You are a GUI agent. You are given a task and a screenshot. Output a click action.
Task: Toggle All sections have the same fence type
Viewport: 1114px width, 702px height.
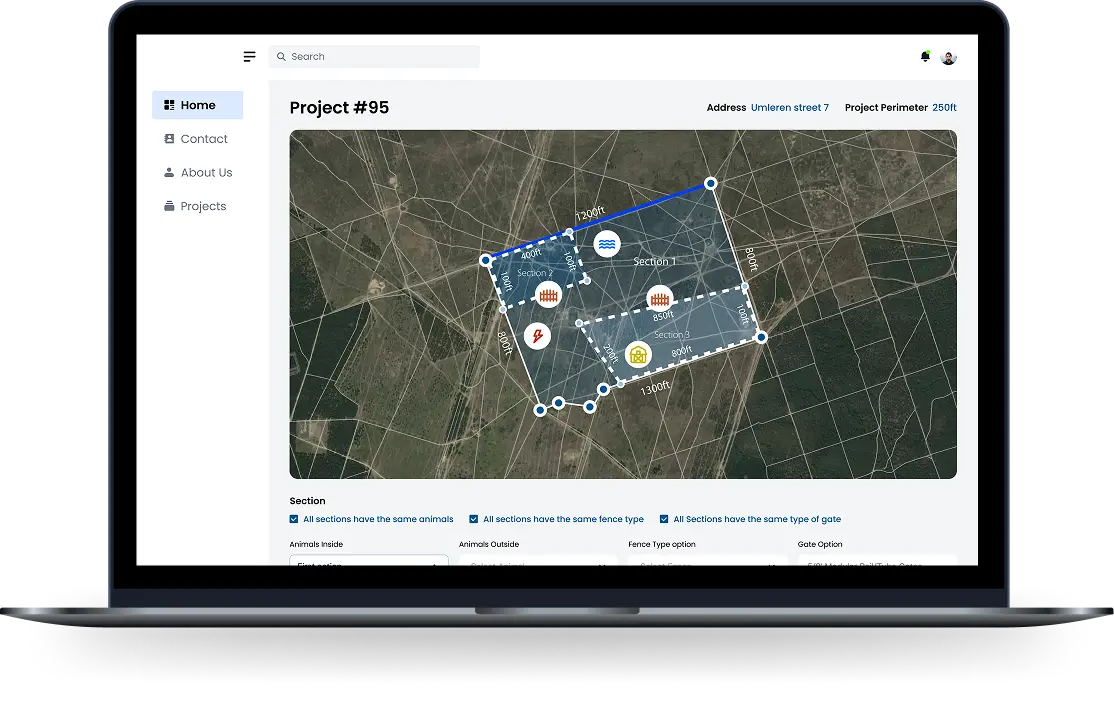474,519
